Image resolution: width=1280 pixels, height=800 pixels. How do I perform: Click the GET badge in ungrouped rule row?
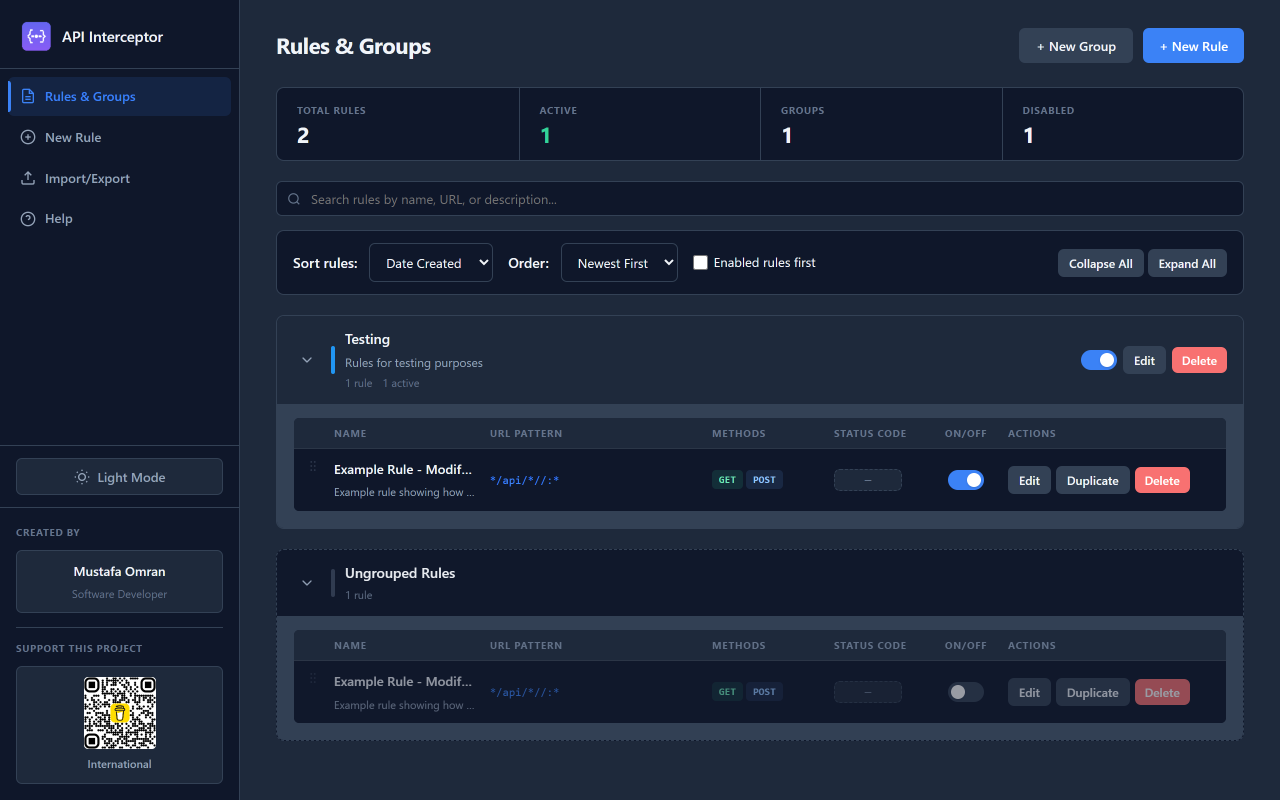727,692
